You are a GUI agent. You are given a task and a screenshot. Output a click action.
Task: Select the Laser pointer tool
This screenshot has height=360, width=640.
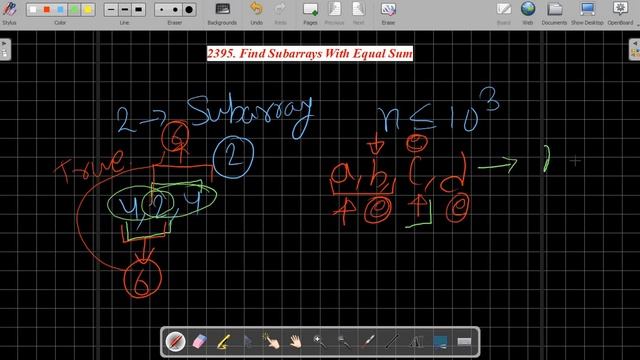pos(368,342)
